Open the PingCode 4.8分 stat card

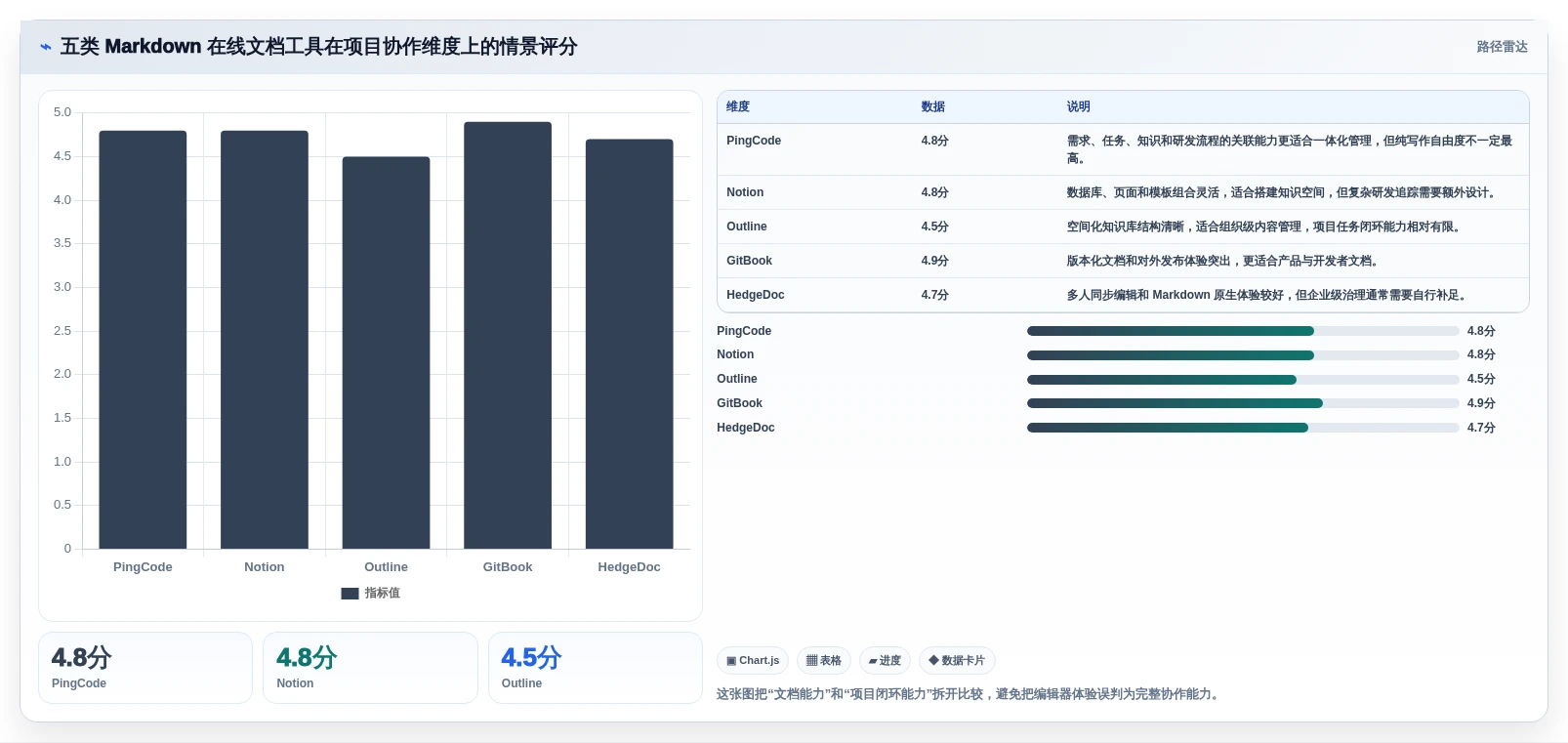145,668
